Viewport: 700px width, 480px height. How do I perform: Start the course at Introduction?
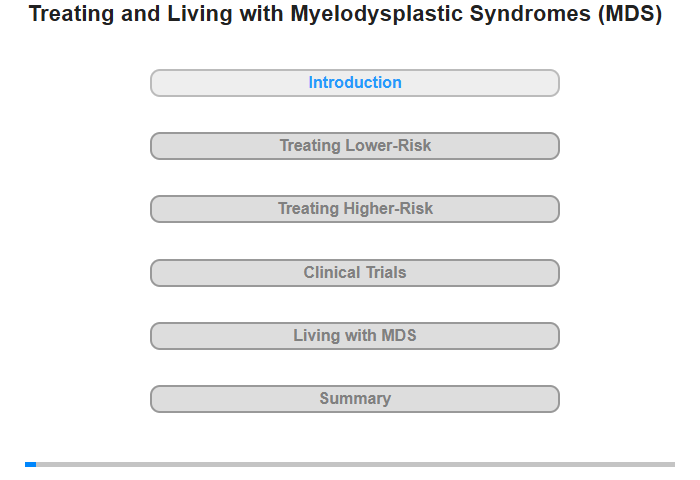tap(355, 83)
